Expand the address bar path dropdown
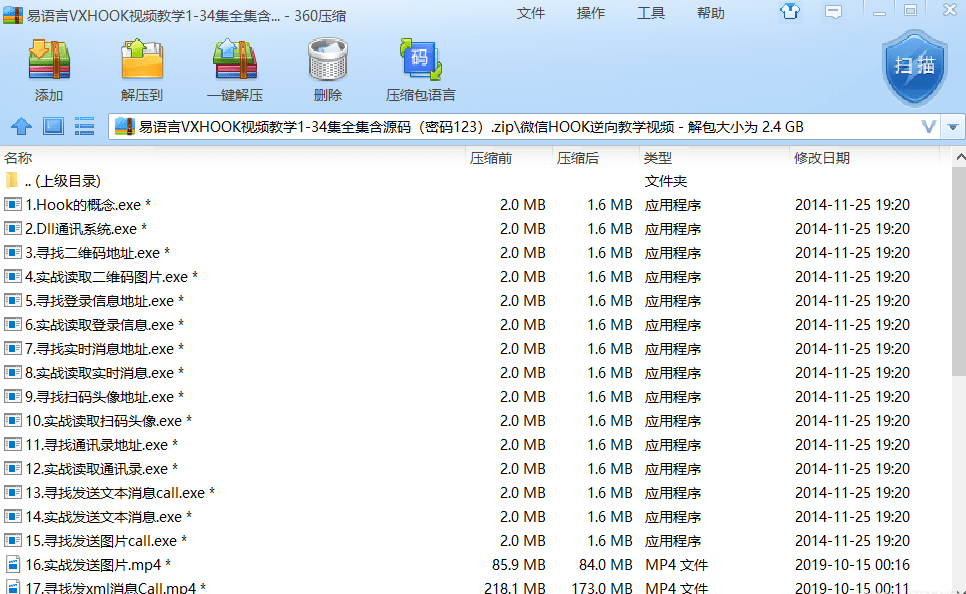This screenshot has width=966, height=594. click(x=928, y=127)
